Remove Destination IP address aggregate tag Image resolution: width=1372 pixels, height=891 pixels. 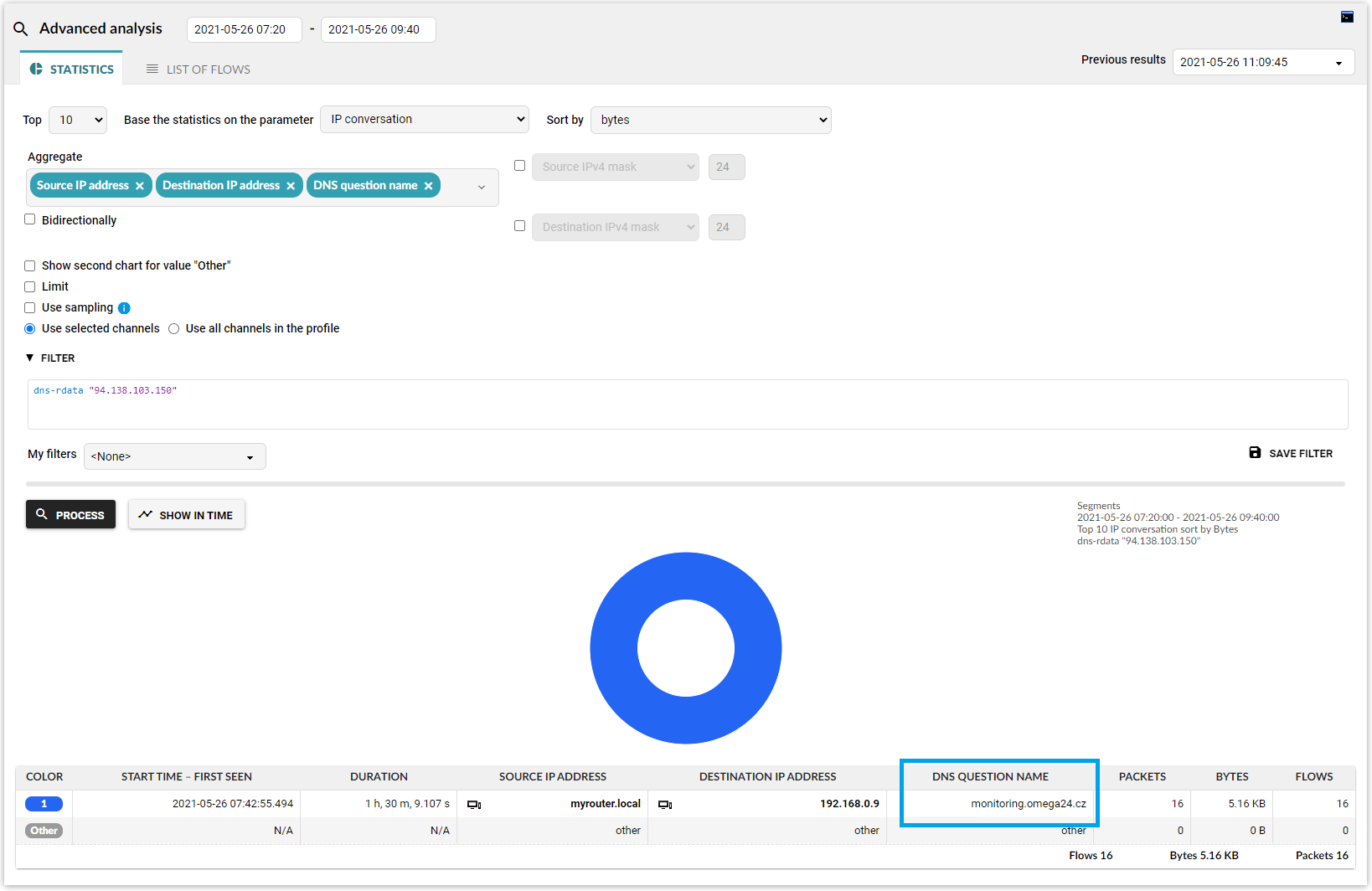click(x=291, y=186)
